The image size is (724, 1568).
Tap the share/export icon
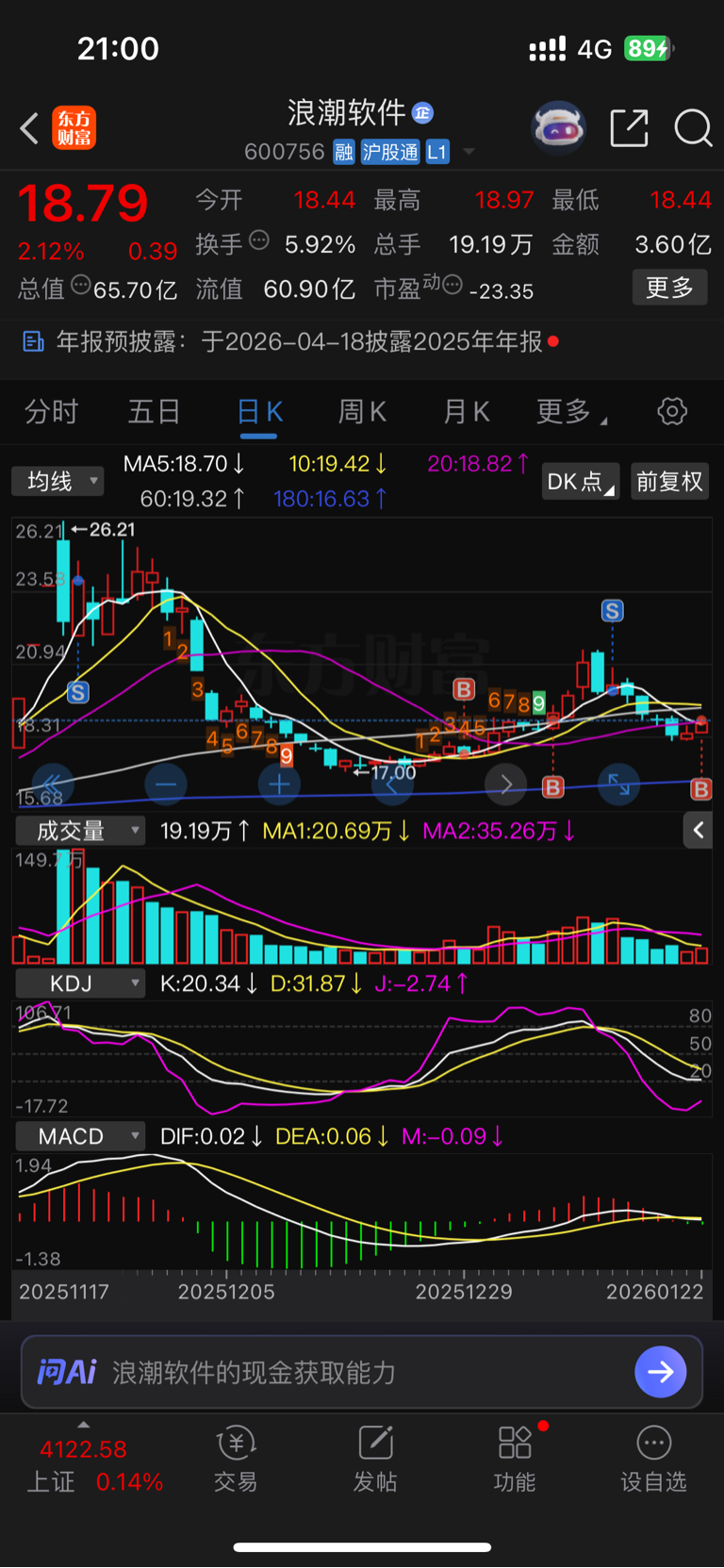point(629,127)
